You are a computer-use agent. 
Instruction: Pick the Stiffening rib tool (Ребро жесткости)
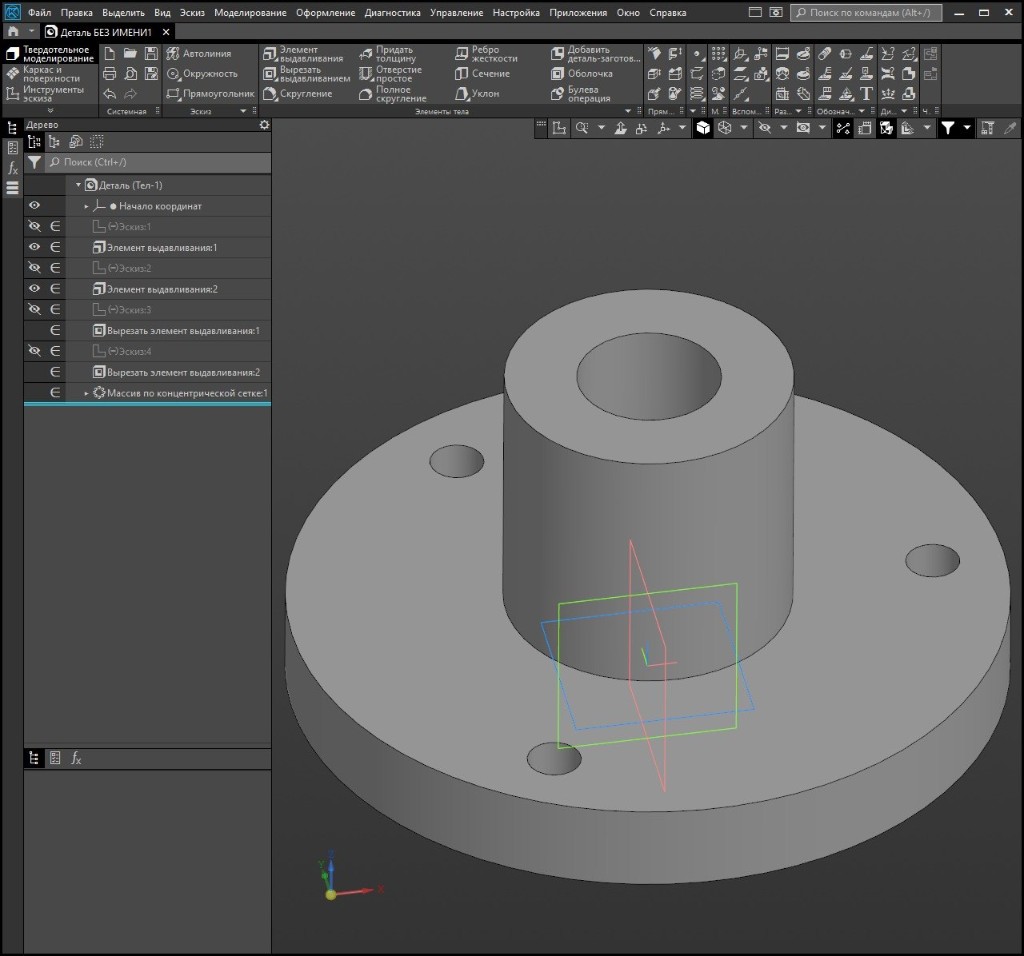click(x=486, y=54)
